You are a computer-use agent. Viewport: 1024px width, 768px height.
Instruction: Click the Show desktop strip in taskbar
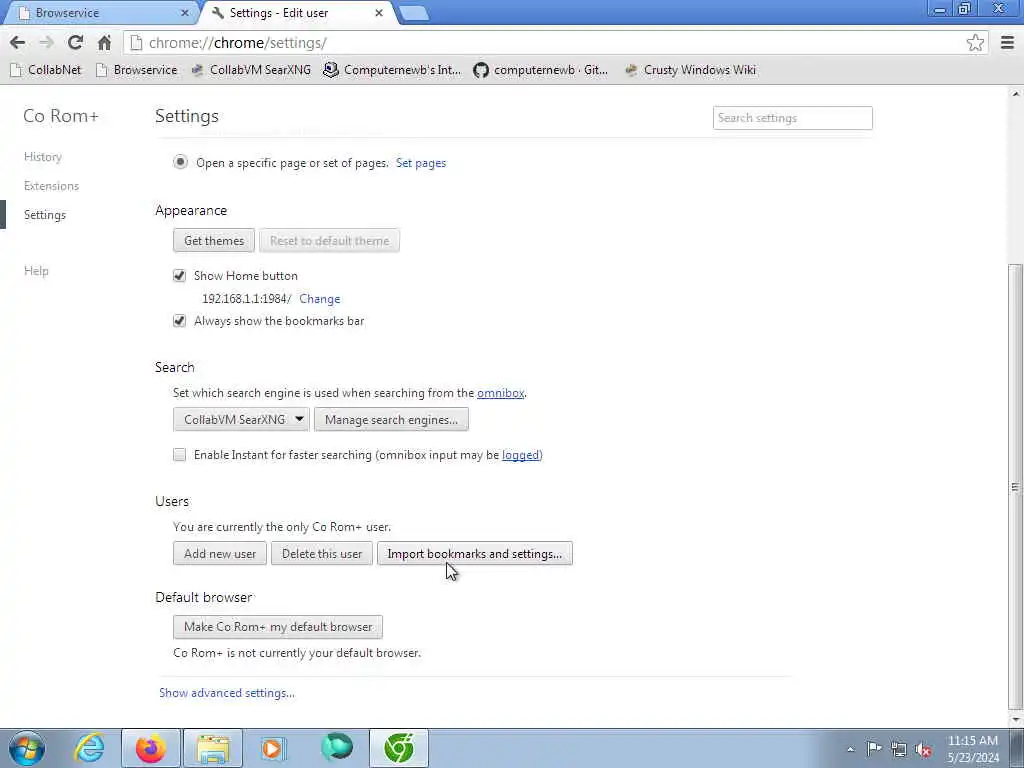point(1017,748)
